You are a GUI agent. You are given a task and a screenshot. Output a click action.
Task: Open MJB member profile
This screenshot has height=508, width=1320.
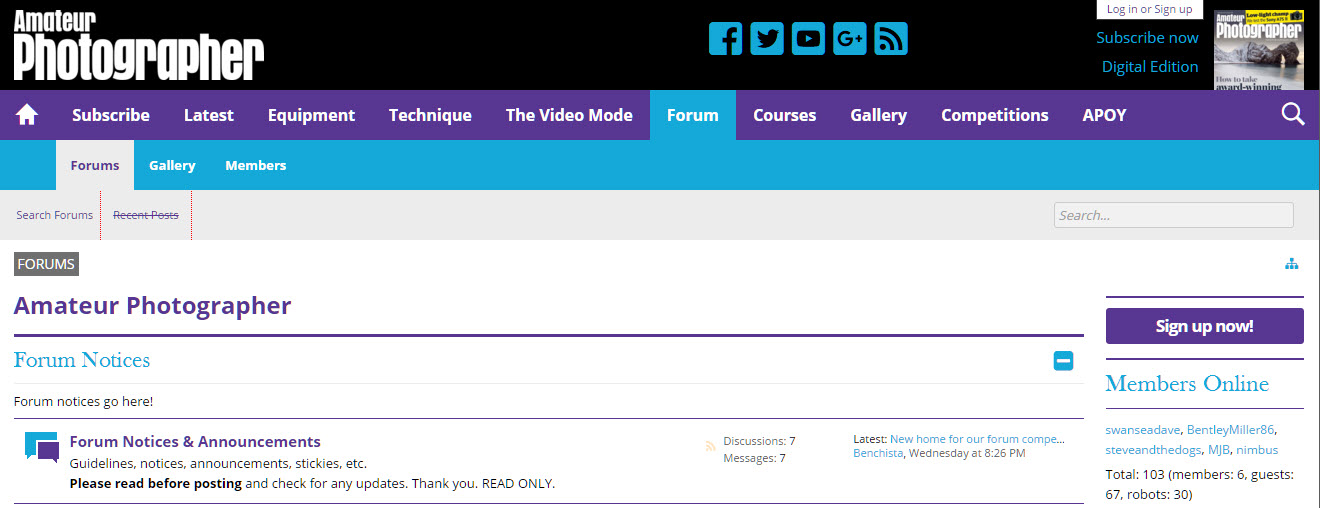1218,450
